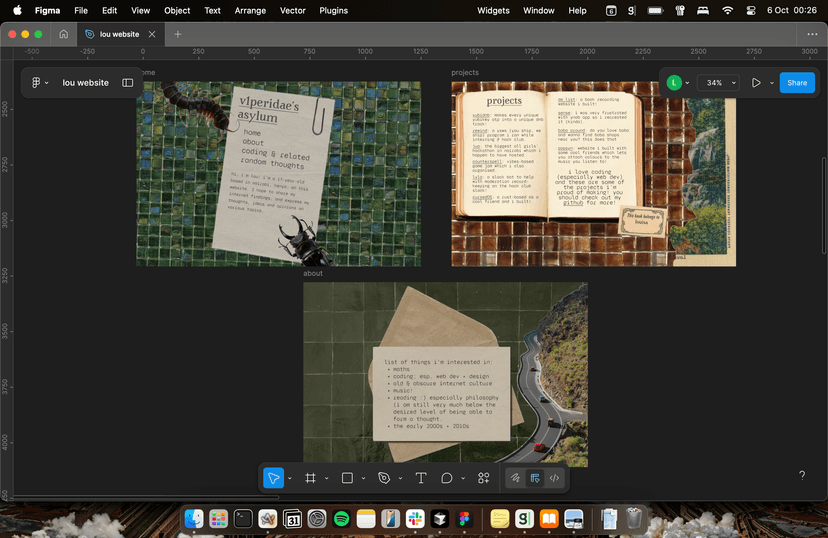The height and width of the screenshot is (538, 828).
Task: Select the Rectangle shape tool
Action: (347, 478)
